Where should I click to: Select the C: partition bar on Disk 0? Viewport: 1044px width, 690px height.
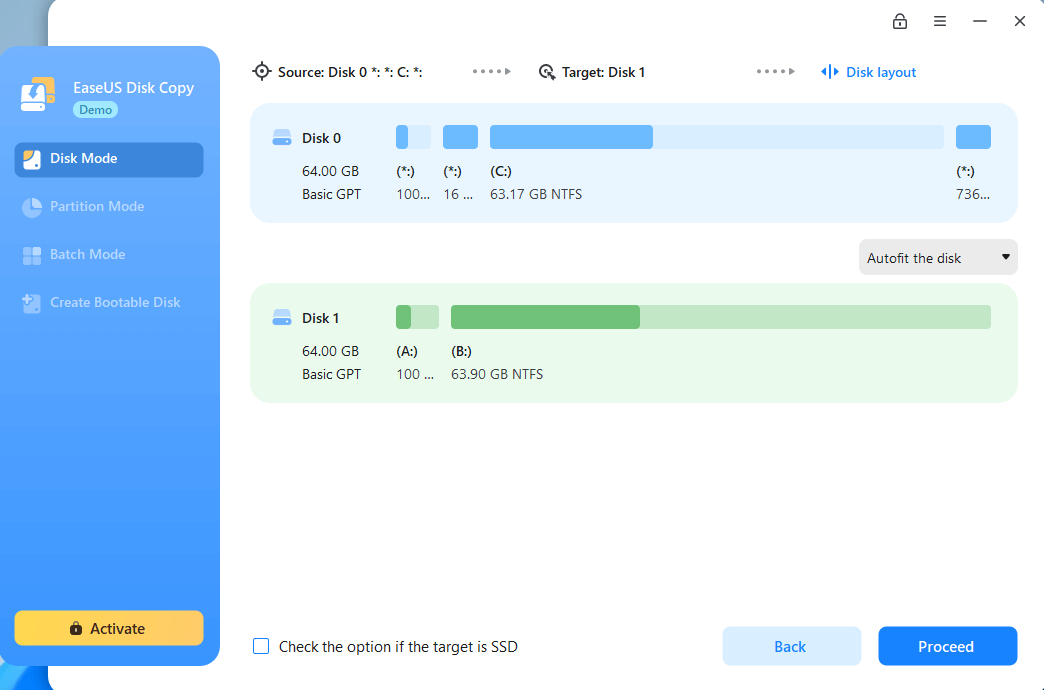pos(716,137)
